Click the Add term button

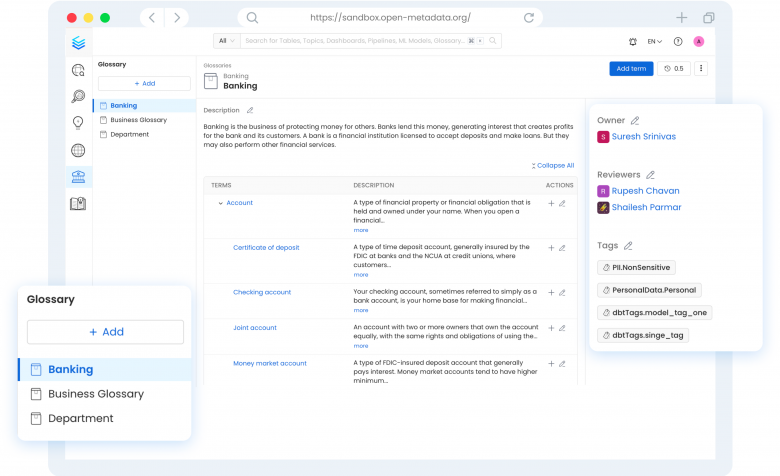[631, 69]
